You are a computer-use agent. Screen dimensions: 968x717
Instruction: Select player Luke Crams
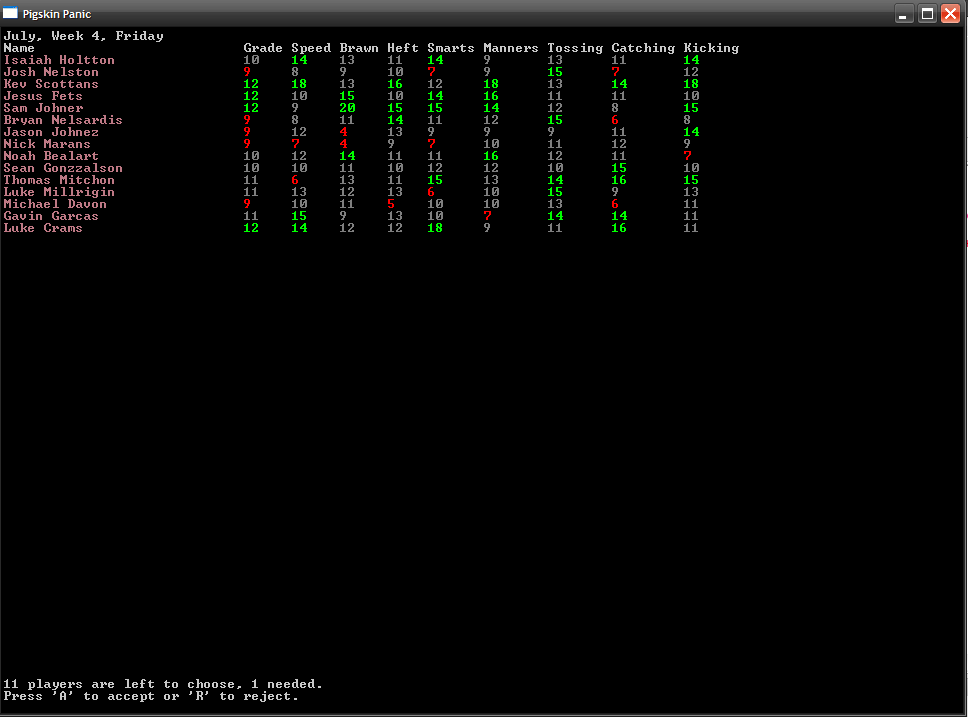coord(43,229)
